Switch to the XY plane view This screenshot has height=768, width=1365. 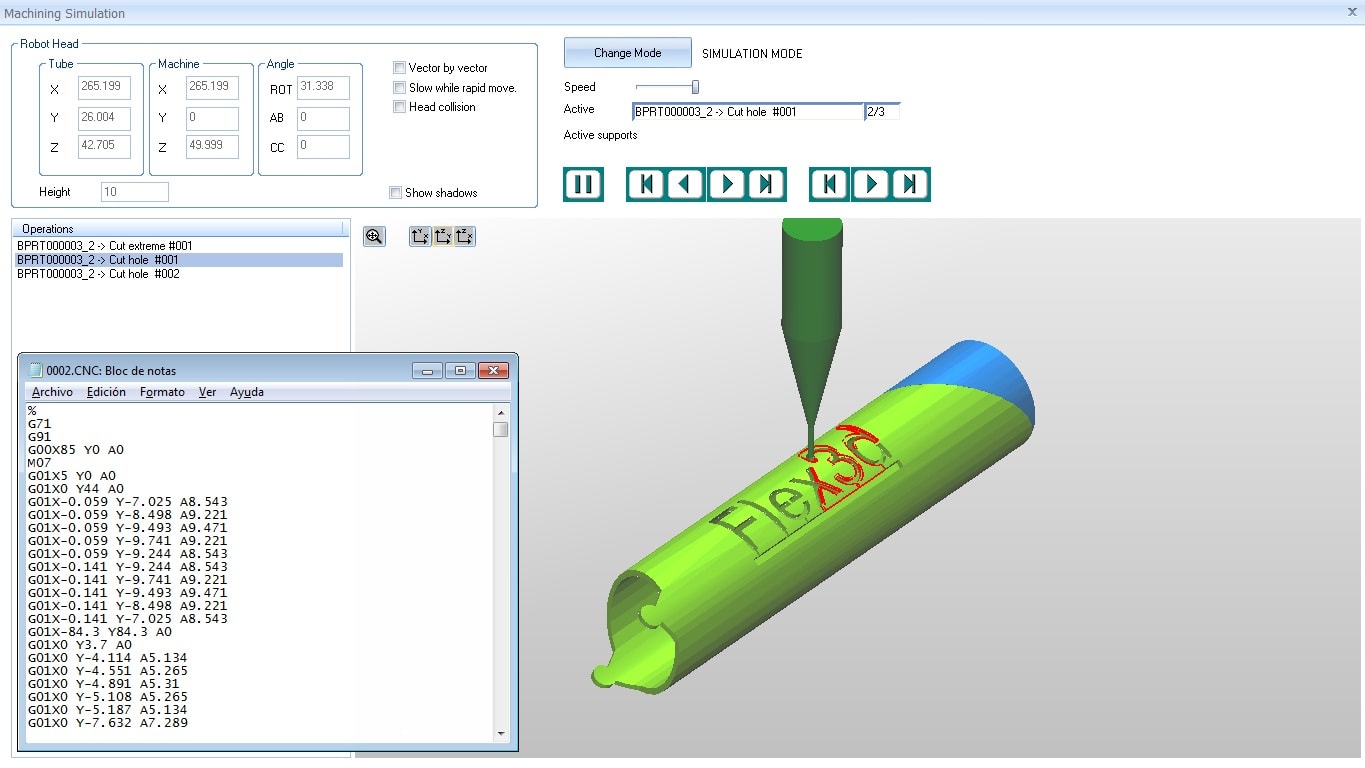[x=420, y=236]
